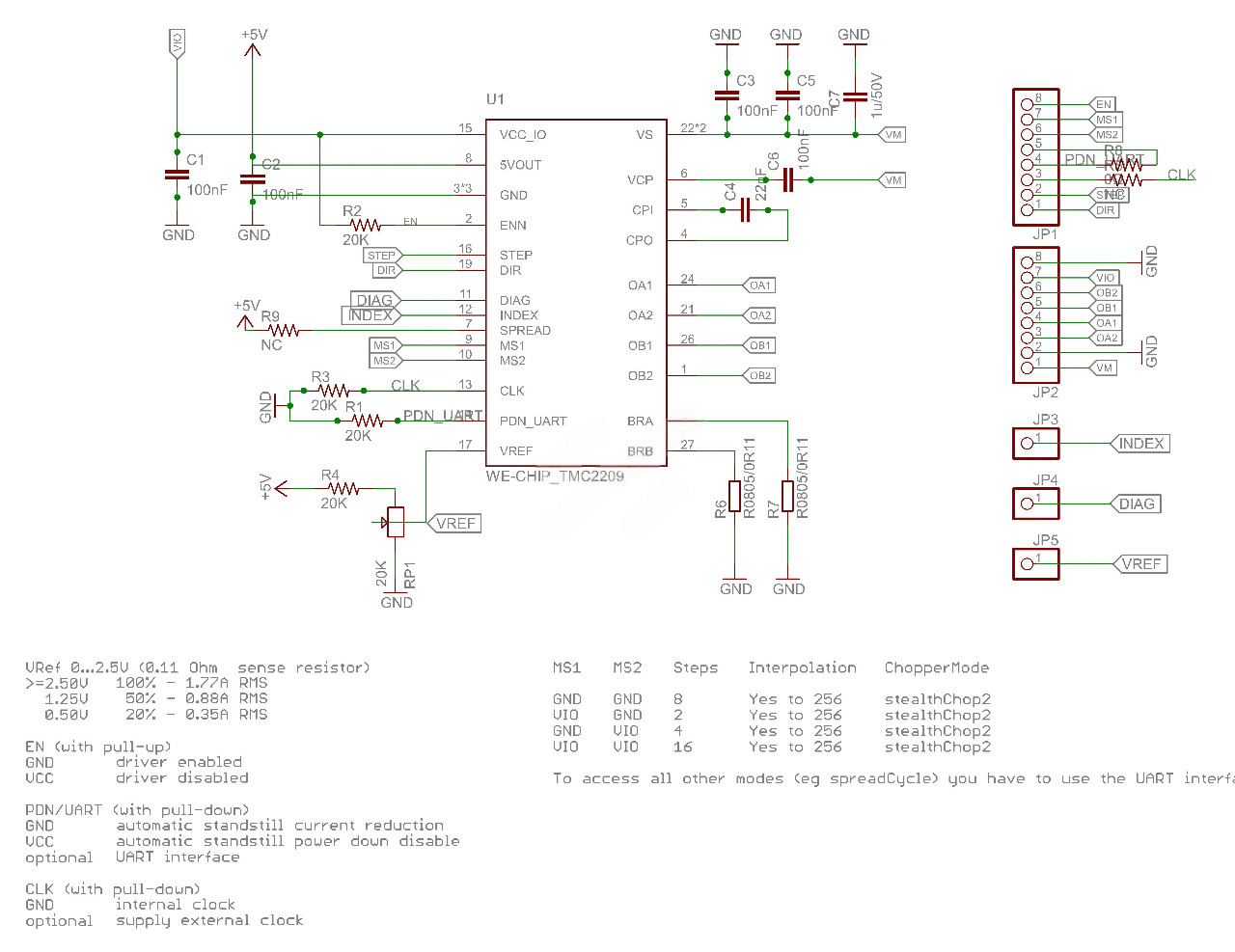The image size is (1235, 952).
Task: Select the DIAG label next to JP4
Action: pyautogui.click(x=1136, y=504)
